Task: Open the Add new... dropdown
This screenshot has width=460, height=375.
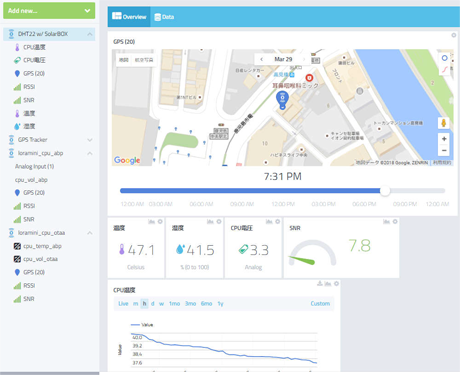Action: click(49, 11)
